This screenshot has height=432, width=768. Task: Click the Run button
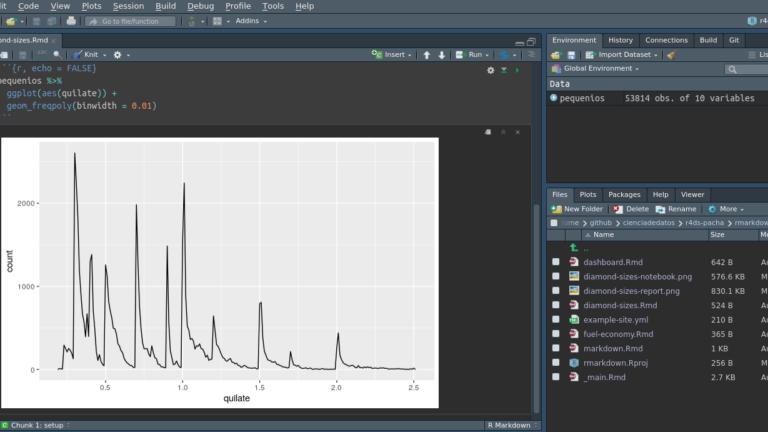tap(469, 55)
